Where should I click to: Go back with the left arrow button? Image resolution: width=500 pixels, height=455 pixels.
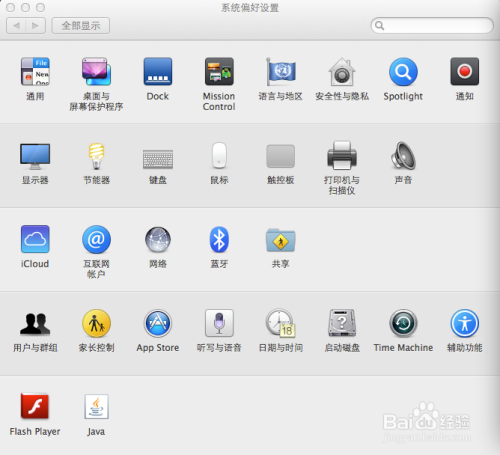[x=16, y=26]
